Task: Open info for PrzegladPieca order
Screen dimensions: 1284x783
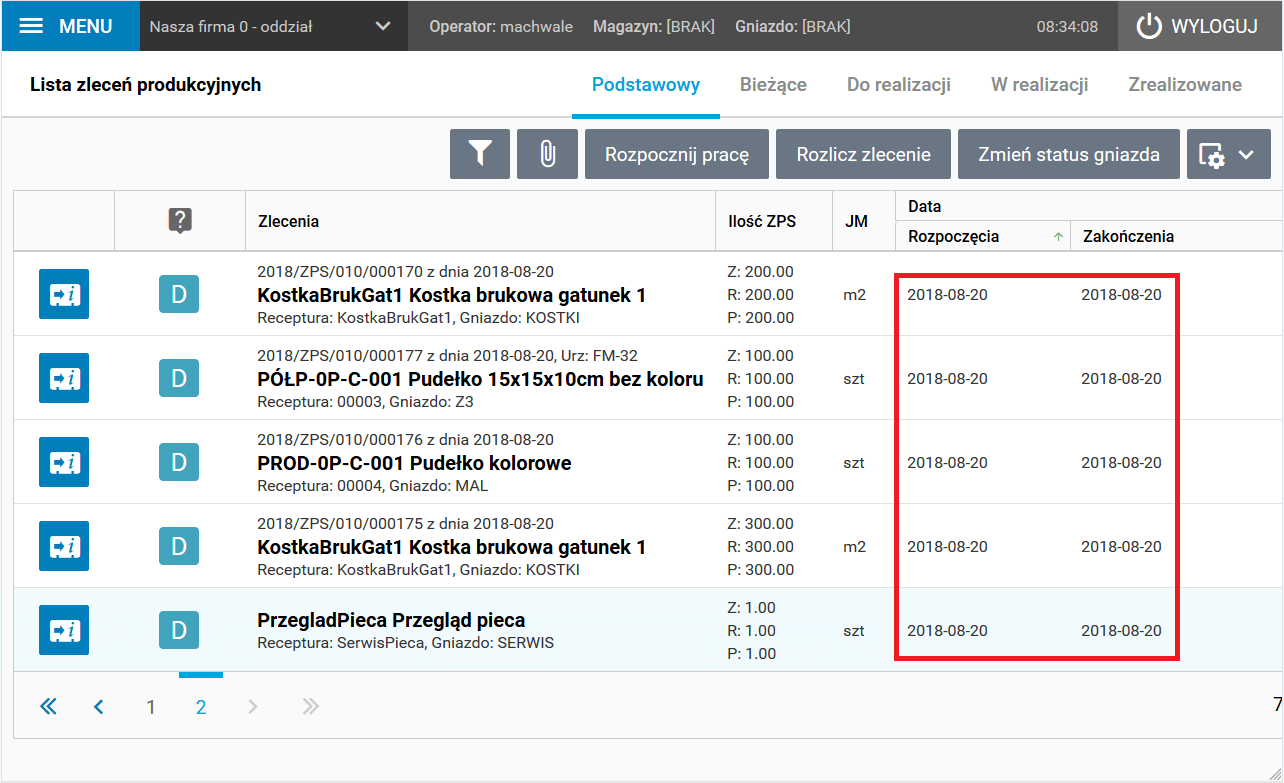Action: coord(64,630)
